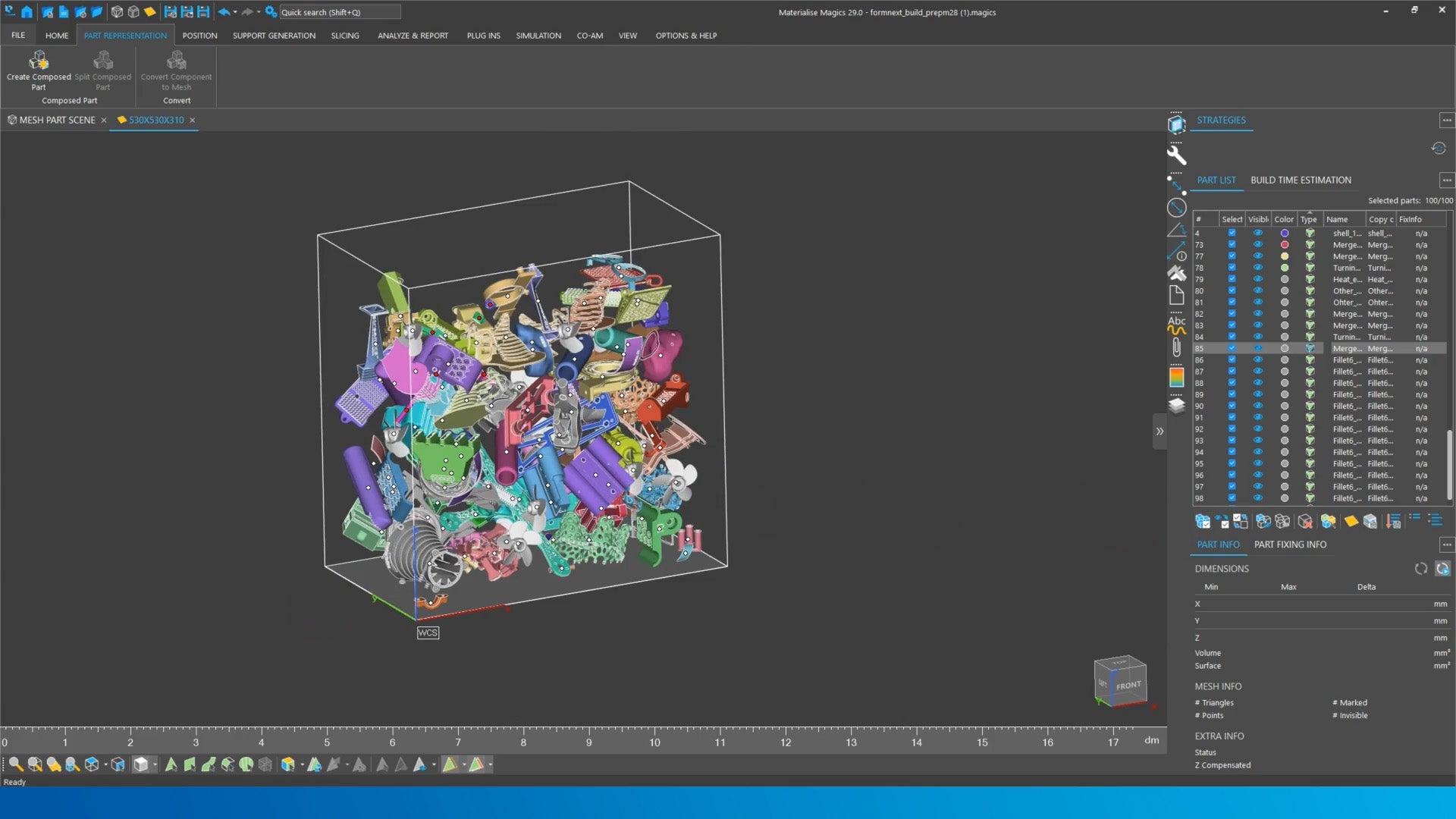Switch to Part Fixing Info tab
This screenshot has width=1456, height=819.
(x=1290, y=544)
